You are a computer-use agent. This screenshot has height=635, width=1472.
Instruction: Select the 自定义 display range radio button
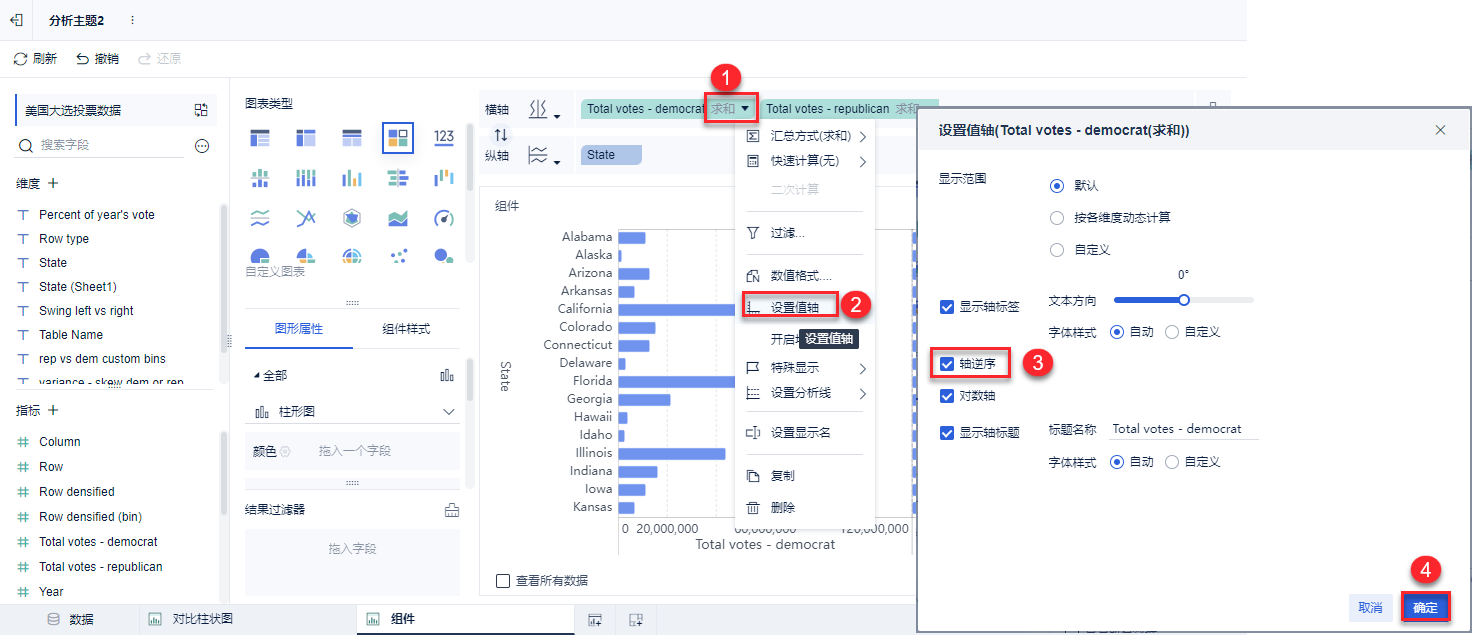point(1057,249)
